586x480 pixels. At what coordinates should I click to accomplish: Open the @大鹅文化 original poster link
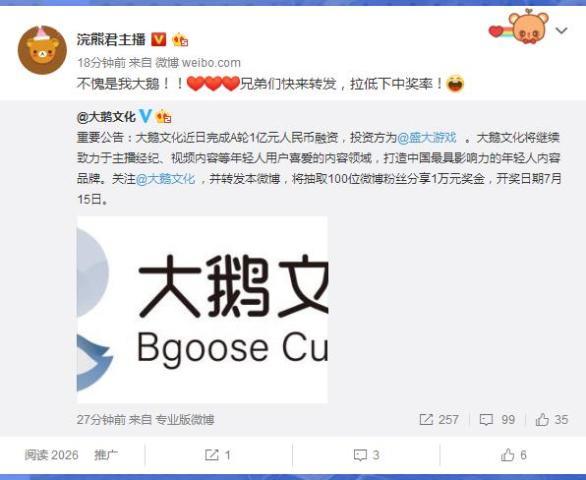(106, 117)
